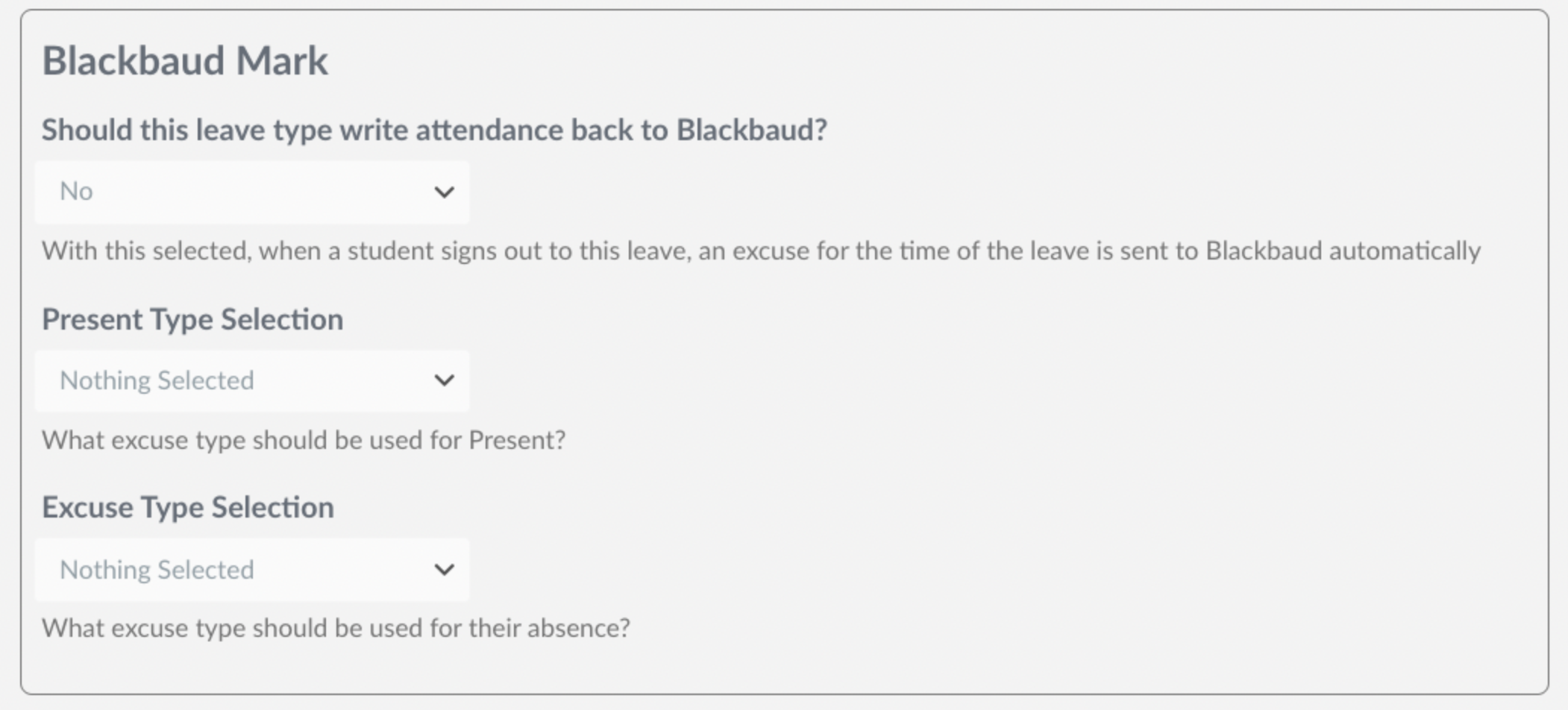1568x710 pixels.
Task: Click the write attendance back to Blackbaud question label
Action: 435,131
